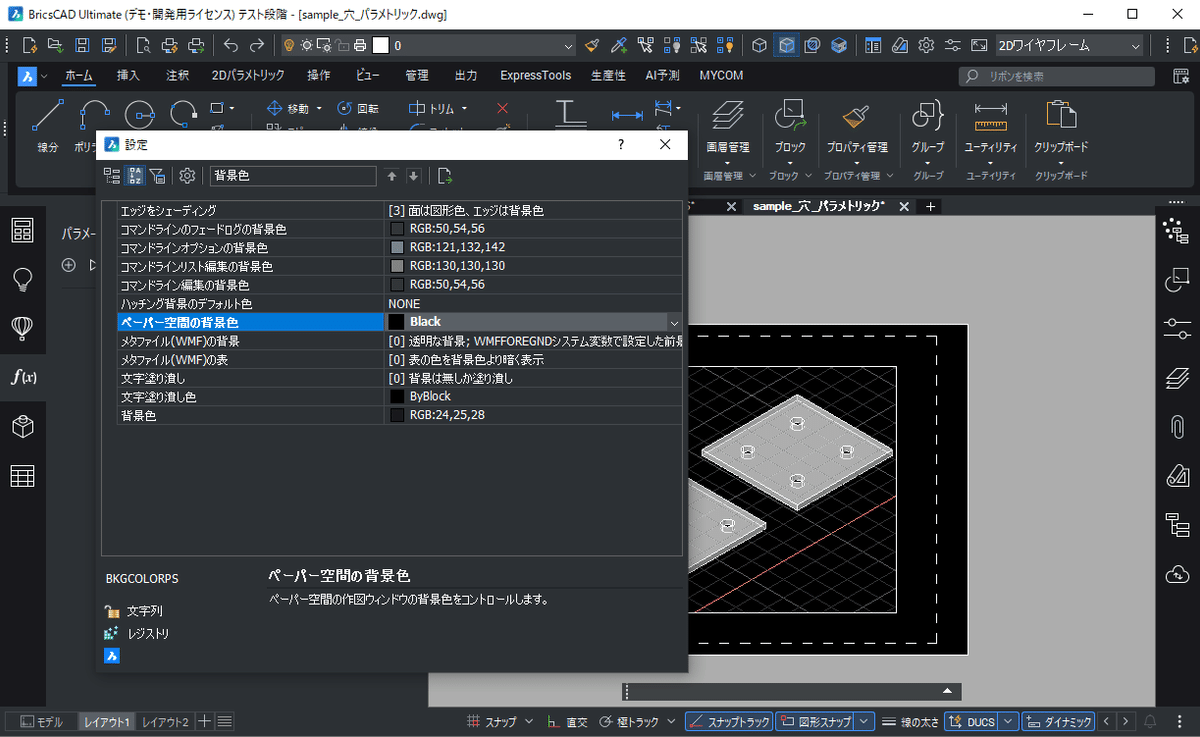This screenshot has width=1200, height=737.
Task: Switch to the AI予測 ribbon tab
Action: coord(662,75)
